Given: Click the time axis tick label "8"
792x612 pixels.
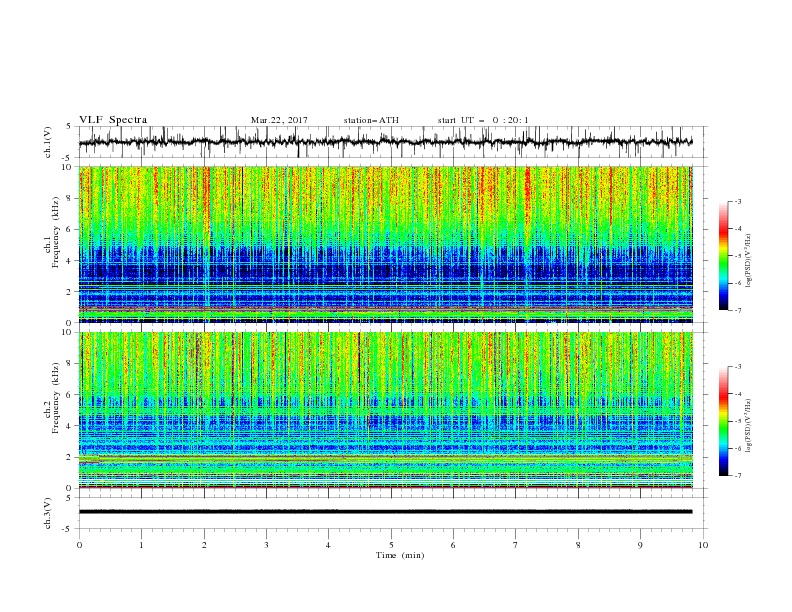Looking at the screenshot, I should tap(578, 545).
